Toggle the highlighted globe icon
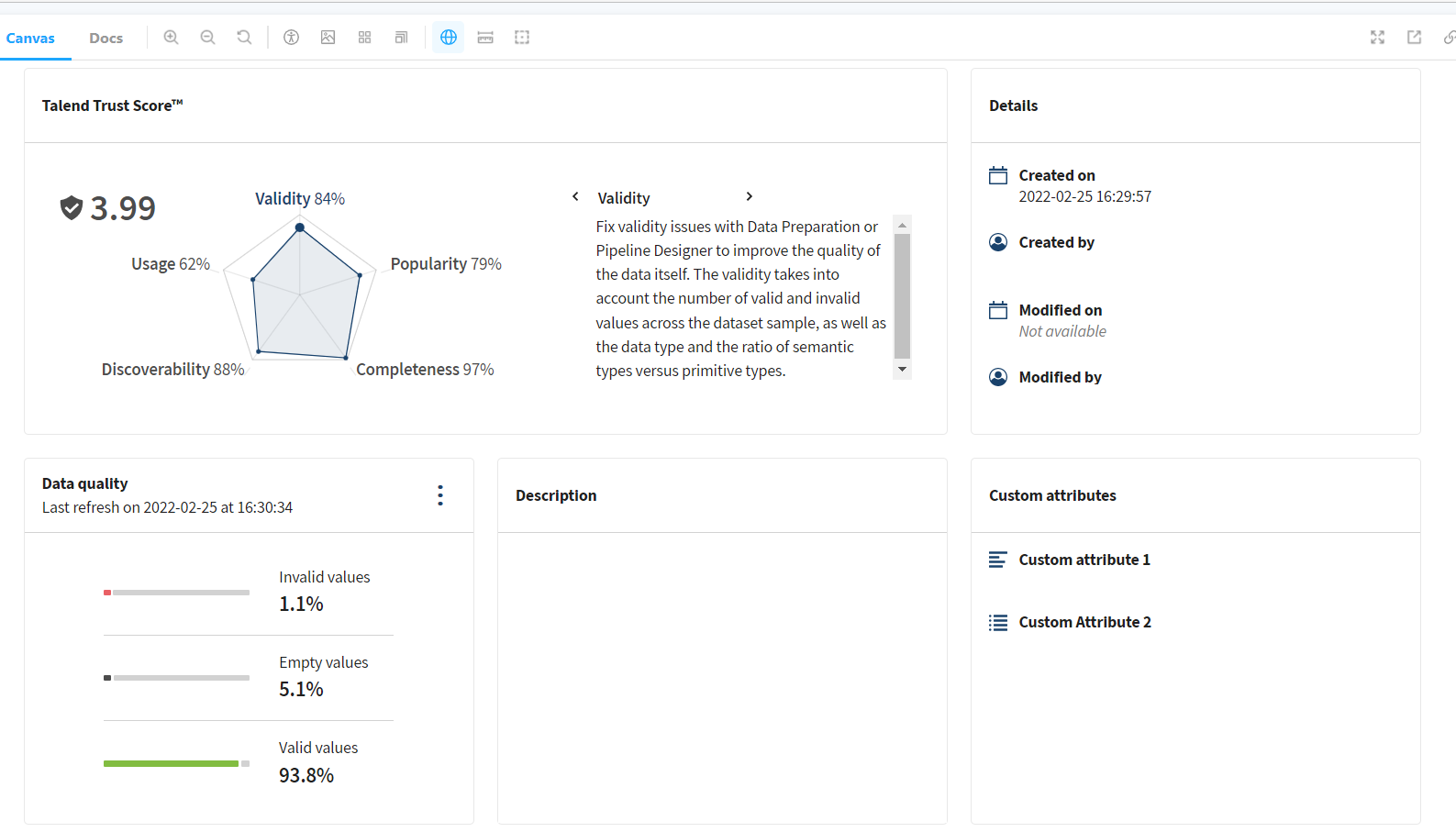The height and width of the screenshot is (832, 1456). click(x=448, y=38)
